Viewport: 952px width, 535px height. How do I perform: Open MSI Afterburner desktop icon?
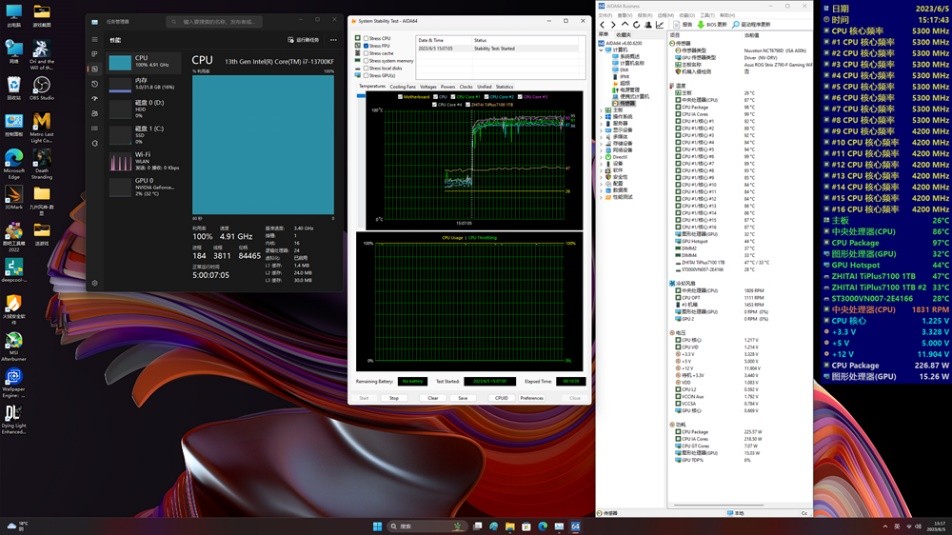pos(13,339)
